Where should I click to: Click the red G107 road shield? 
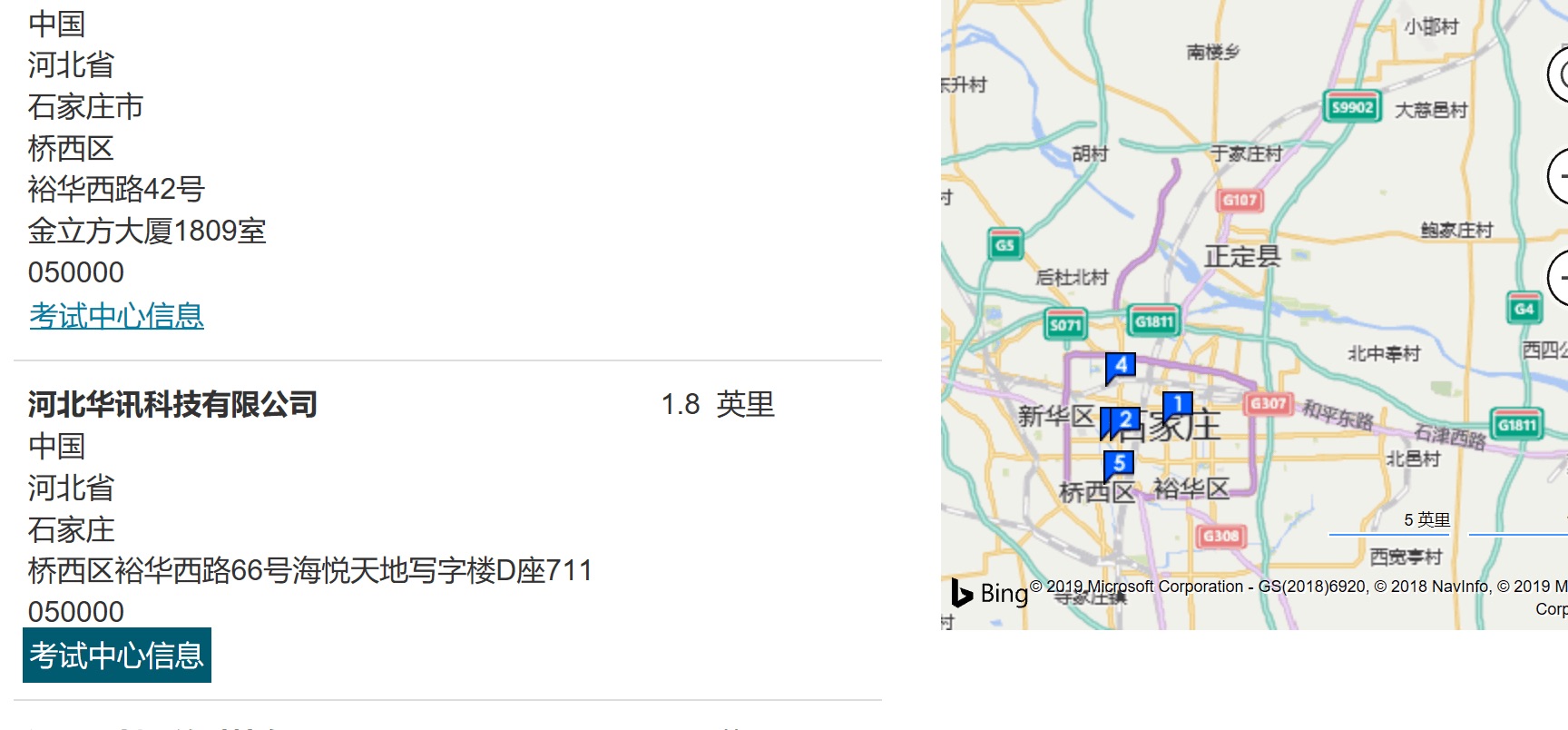(1240, 201)
